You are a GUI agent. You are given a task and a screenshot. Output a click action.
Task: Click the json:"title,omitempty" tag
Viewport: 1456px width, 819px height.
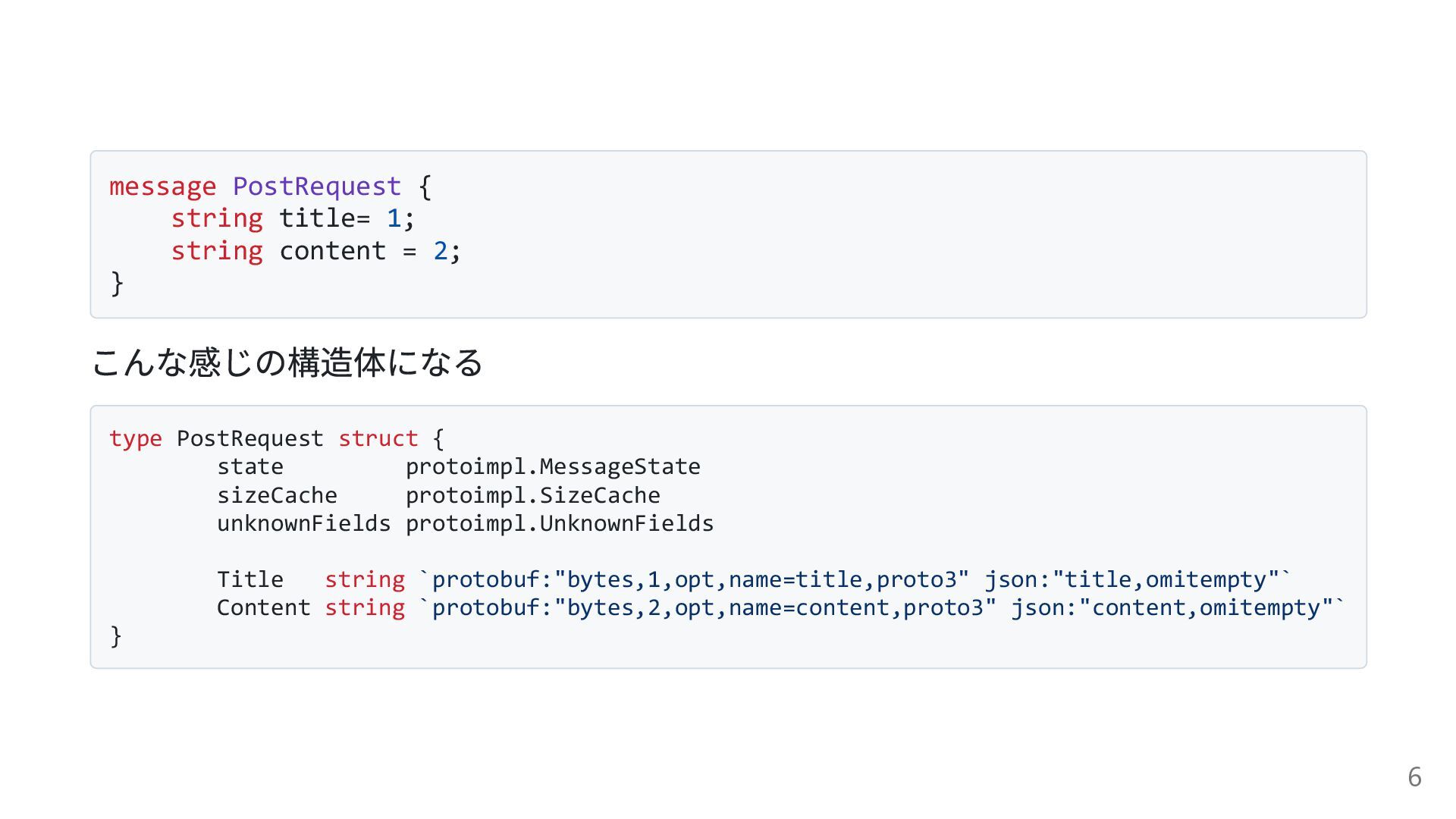click(1136, 579)
